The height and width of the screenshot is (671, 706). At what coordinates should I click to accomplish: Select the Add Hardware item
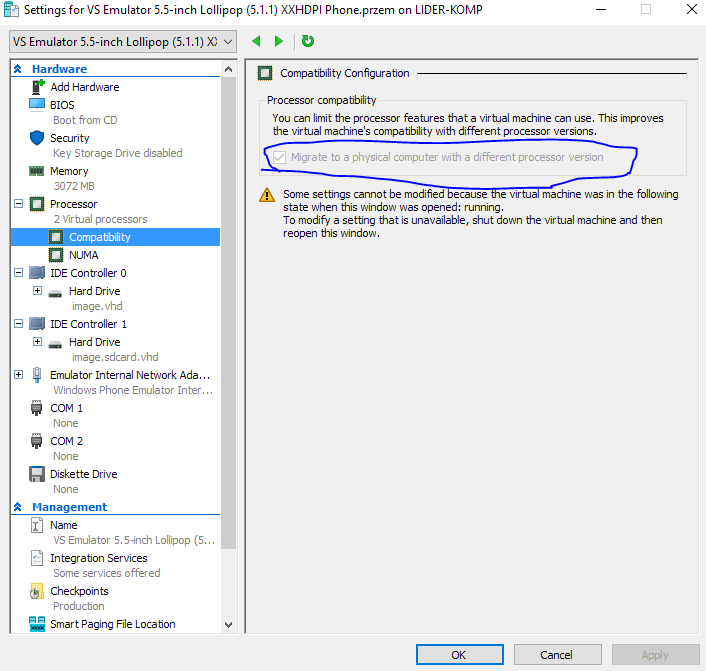[x=85, y=87]
